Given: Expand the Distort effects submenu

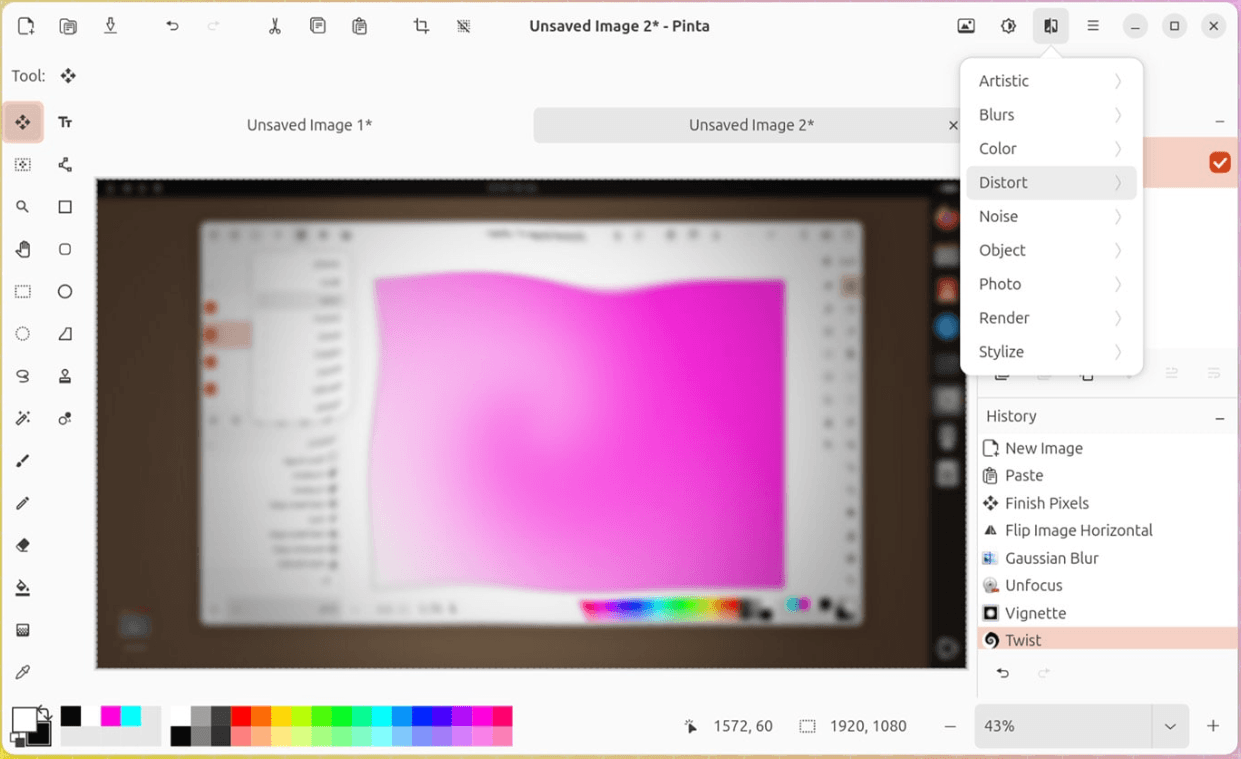Looking at the screenshot, I should 1051,182.
